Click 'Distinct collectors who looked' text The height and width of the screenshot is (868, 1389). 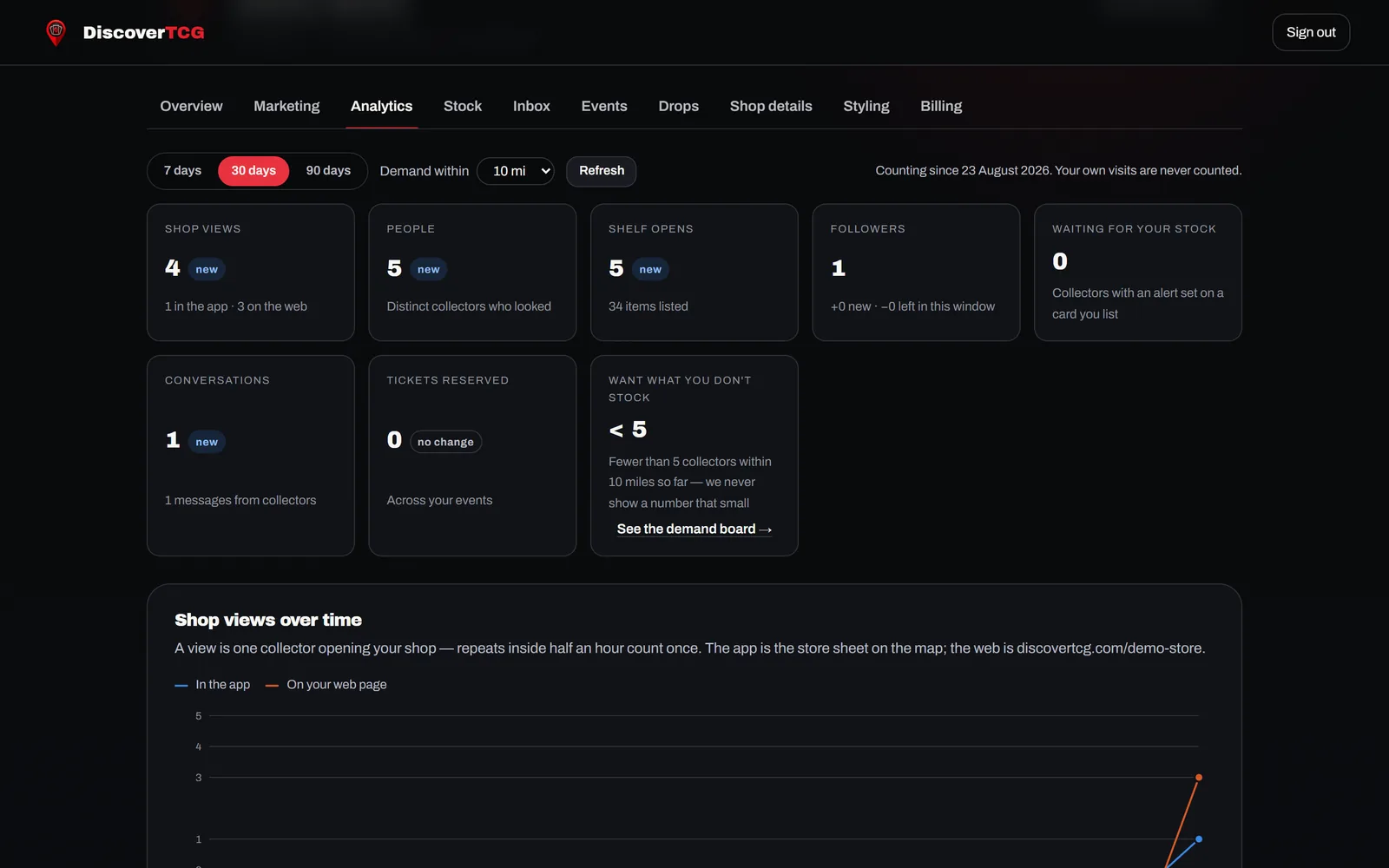(x=469, y=306)
